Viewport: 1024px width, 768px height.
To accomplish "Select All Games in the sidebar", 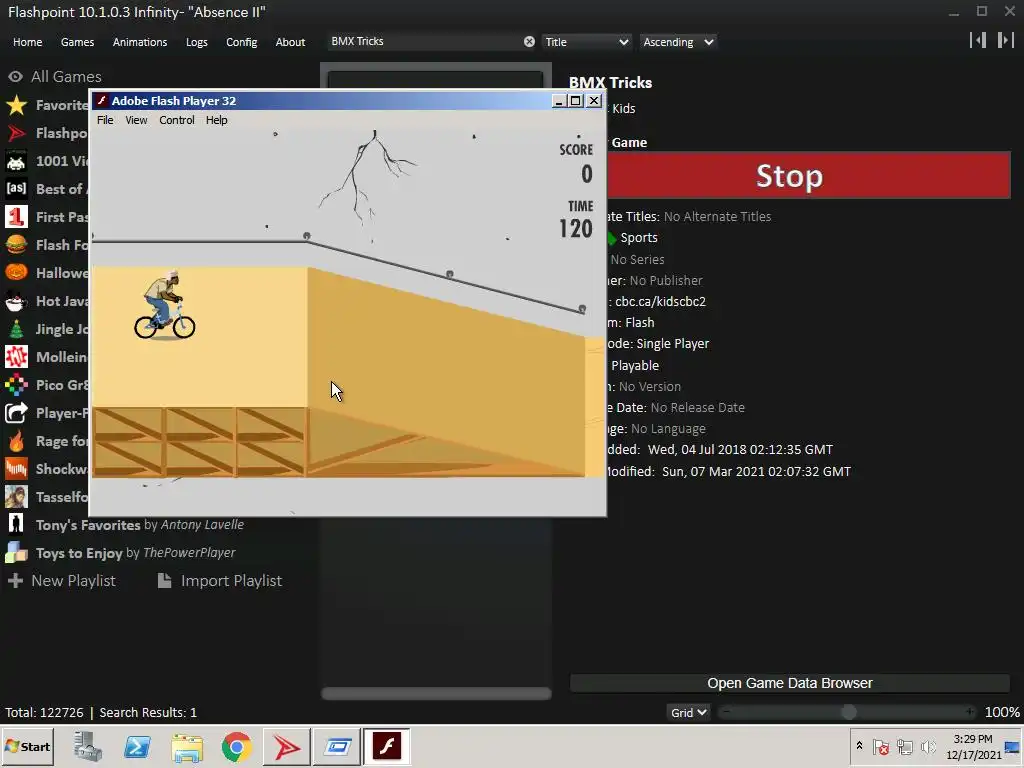I will point(55,76).
